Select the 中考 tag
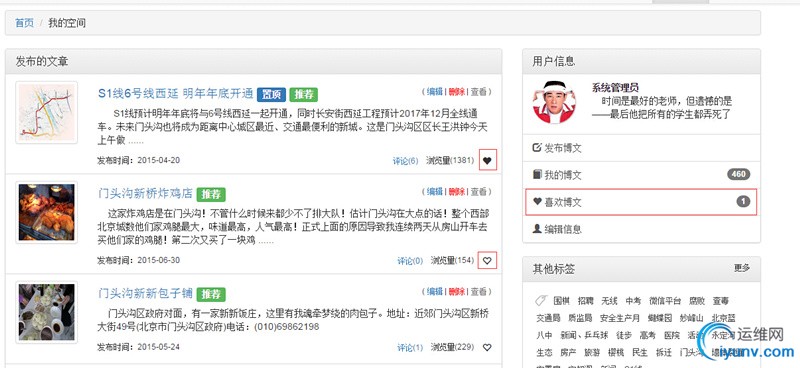The image size is (800, 368). click(x=633, y=301)
